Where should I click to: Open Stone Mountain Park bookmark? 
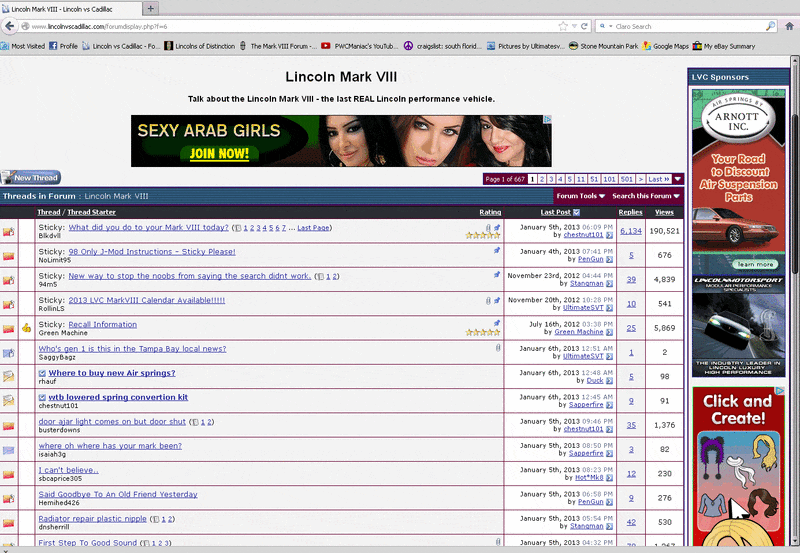(x=604, y=46)
